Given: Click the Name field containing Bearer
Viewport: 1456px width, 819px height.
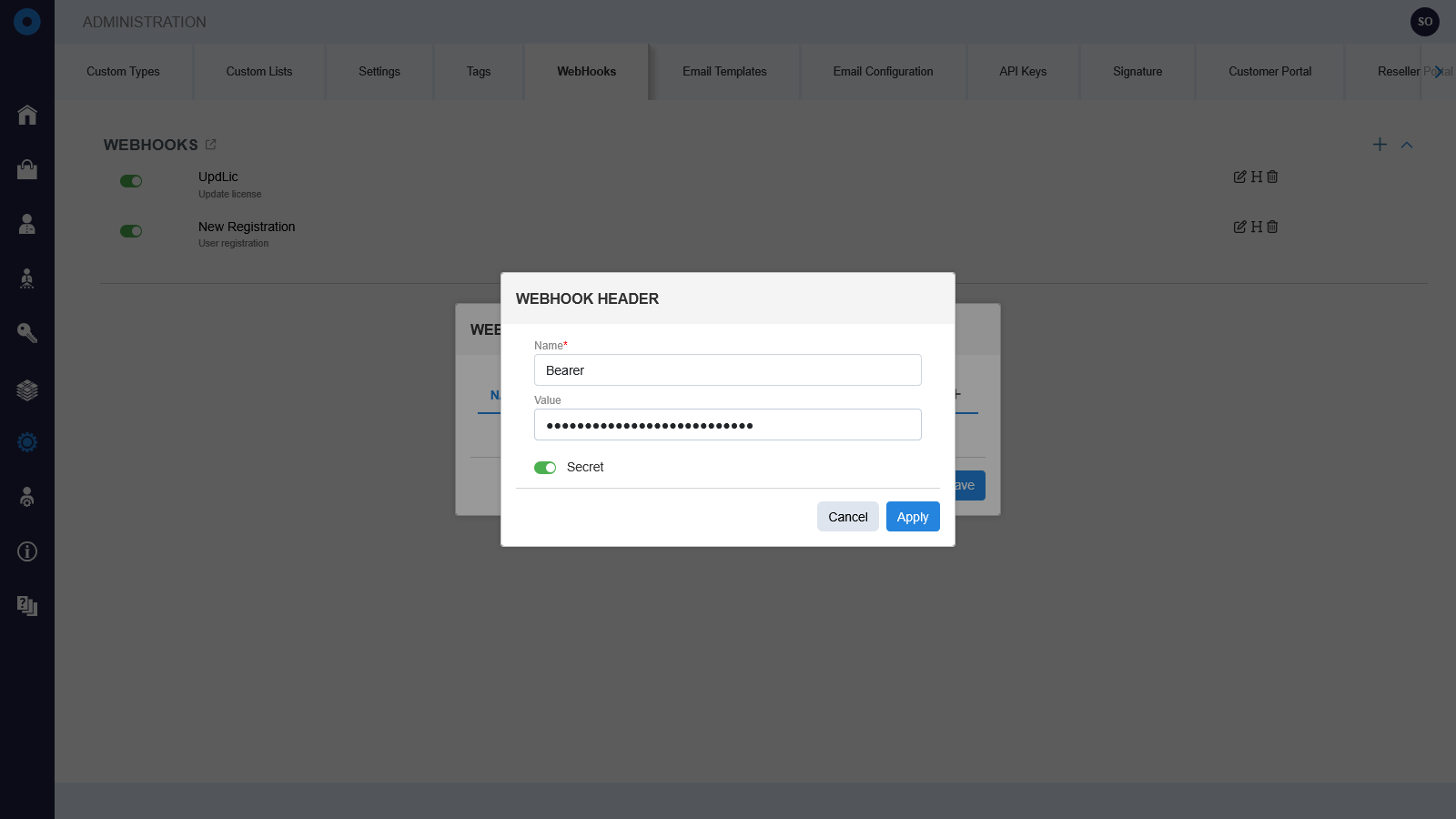Looking at the screenshot, I should click(728, 370).
